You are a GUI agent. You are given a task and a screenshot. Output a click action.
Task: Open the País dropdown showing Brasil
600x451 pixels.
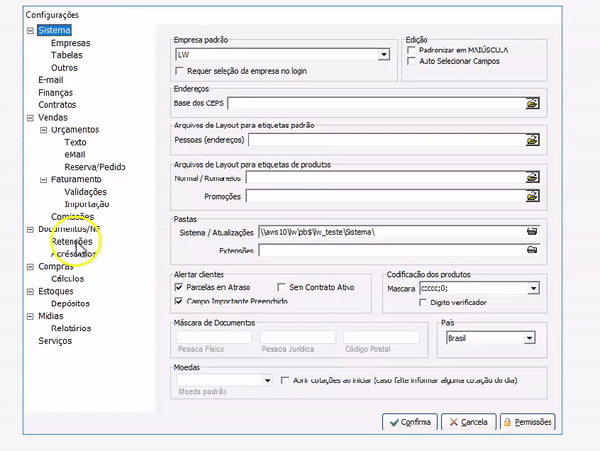(528, 339)
